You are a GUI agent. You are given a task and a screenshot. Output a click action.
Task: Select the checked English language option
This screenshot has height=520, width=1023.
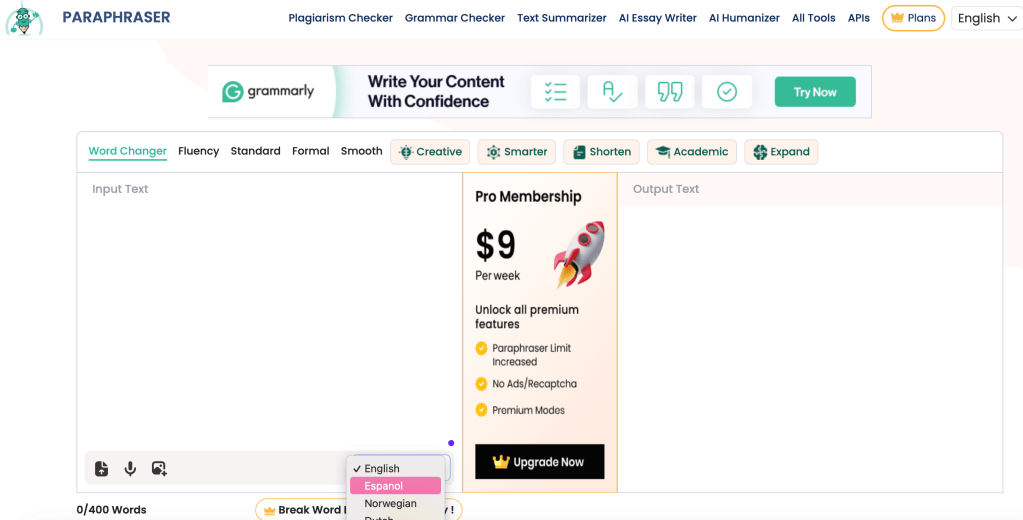(381, 469)
